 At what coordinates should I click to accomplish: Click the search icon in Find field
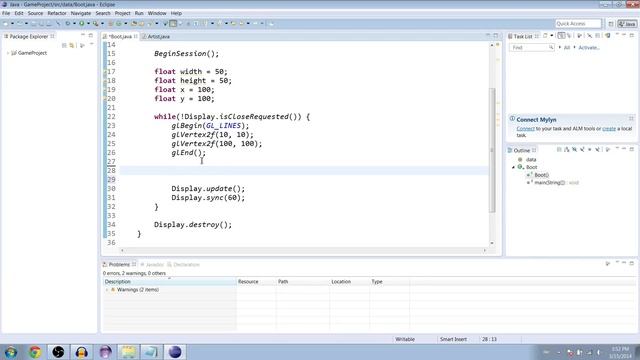tap(551, 48)
